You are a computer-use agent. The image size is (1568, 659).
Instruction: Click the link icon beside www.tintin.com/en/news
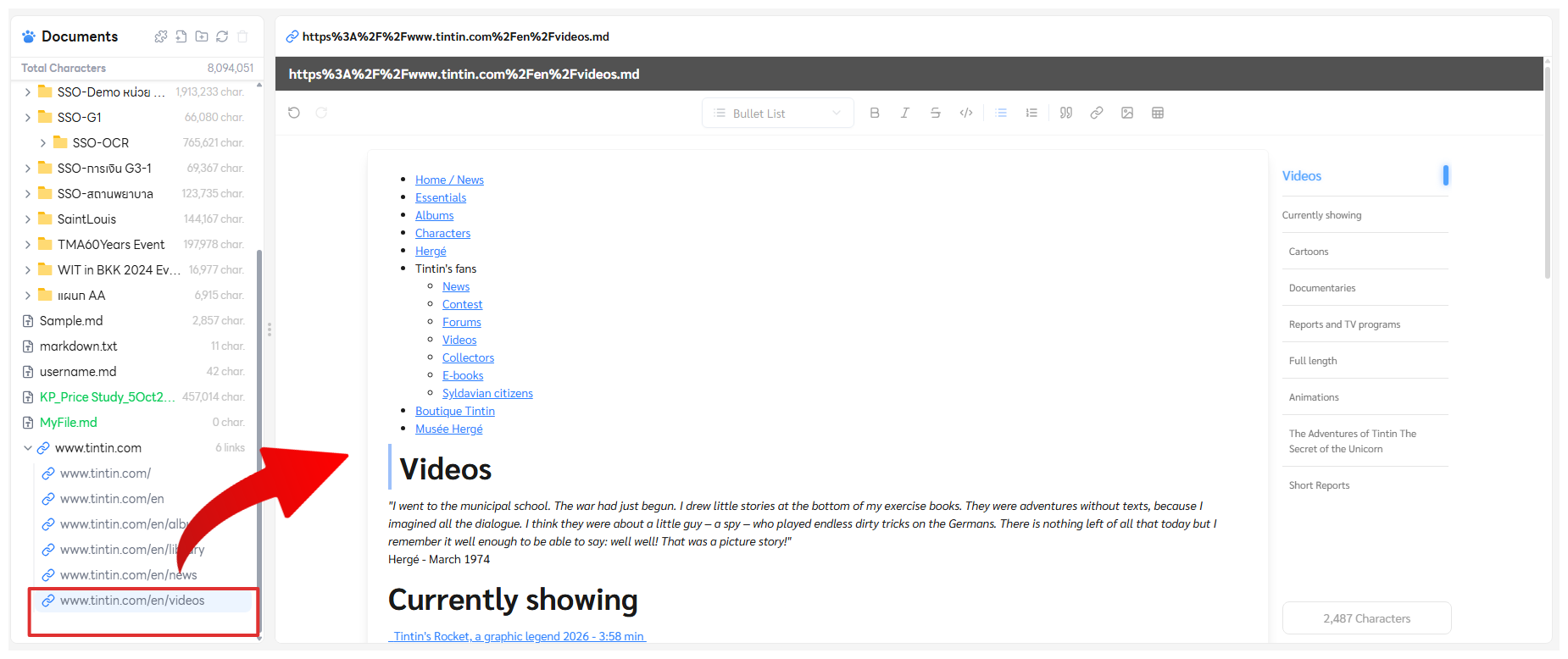48,575
